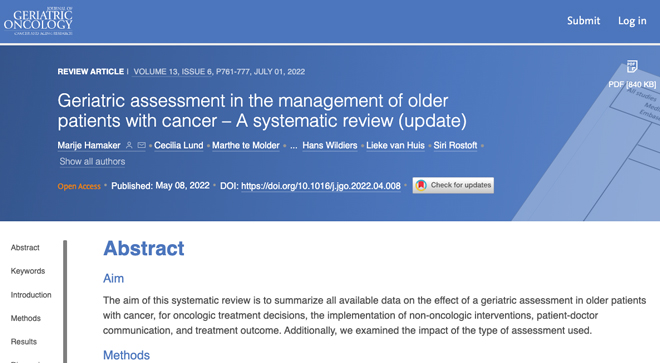Open the Log in link
Screen dimensions: 660x363
632,21
